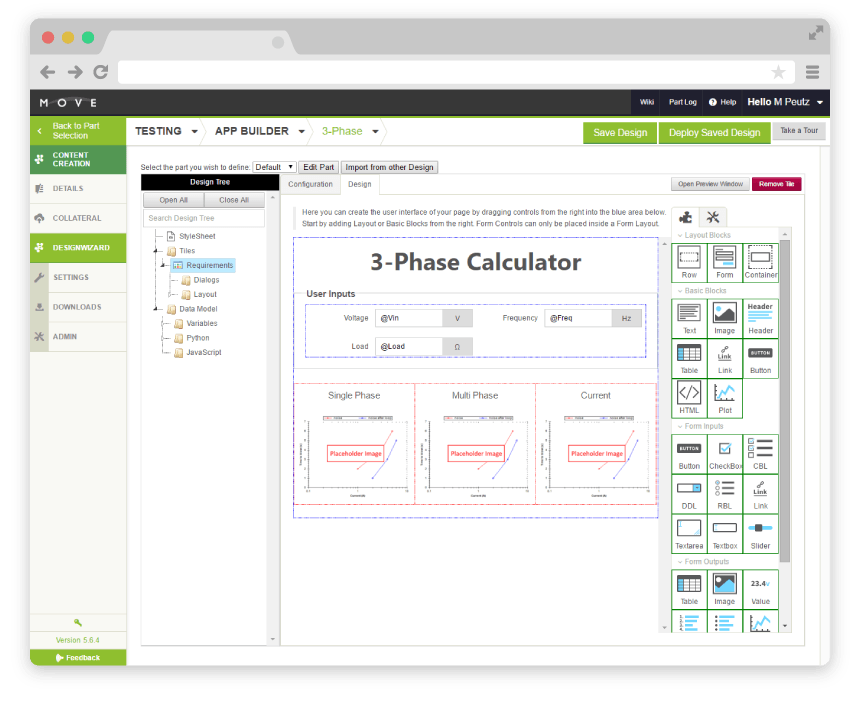Collapse the Form Outputs section

[x=703, y=562]
